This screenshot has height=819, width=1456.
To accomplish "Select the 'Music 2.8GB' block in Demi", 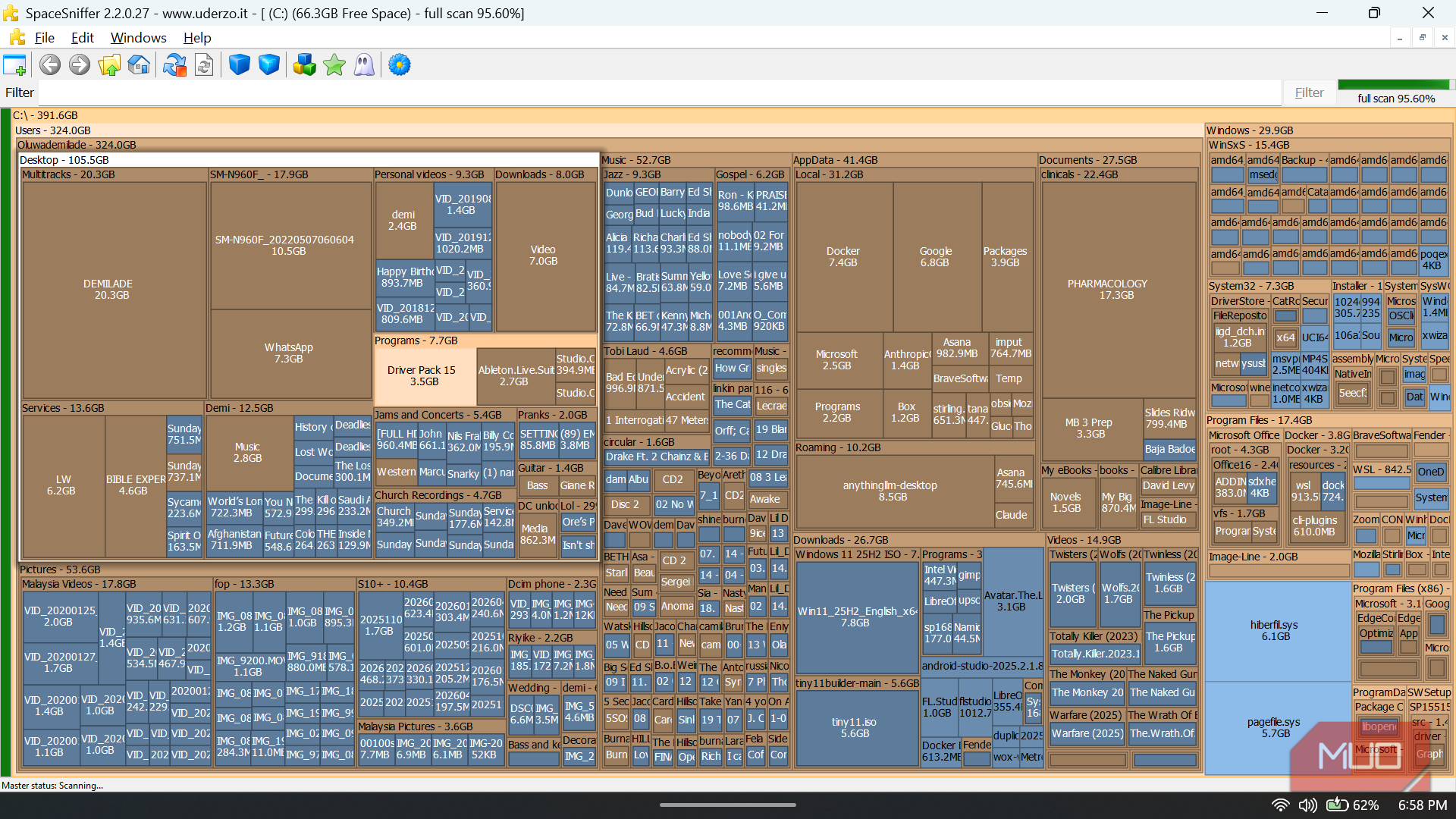I will click(249, 453).
